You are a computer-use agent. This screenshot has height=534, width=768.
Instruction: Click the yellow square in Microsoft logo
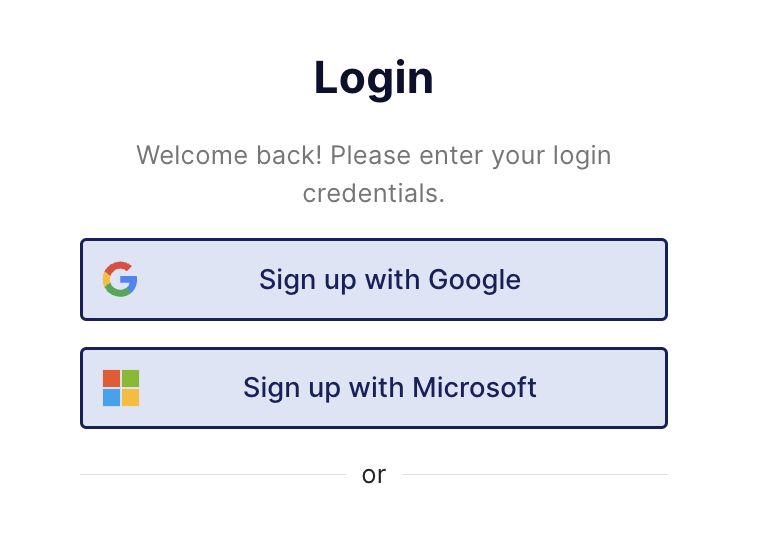click(x=130, y=397)
